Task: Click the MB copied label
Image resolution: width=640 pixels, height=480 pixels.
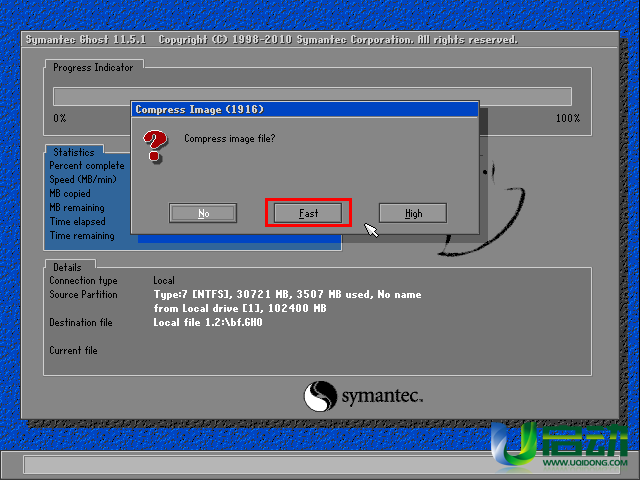Action: 70,193
